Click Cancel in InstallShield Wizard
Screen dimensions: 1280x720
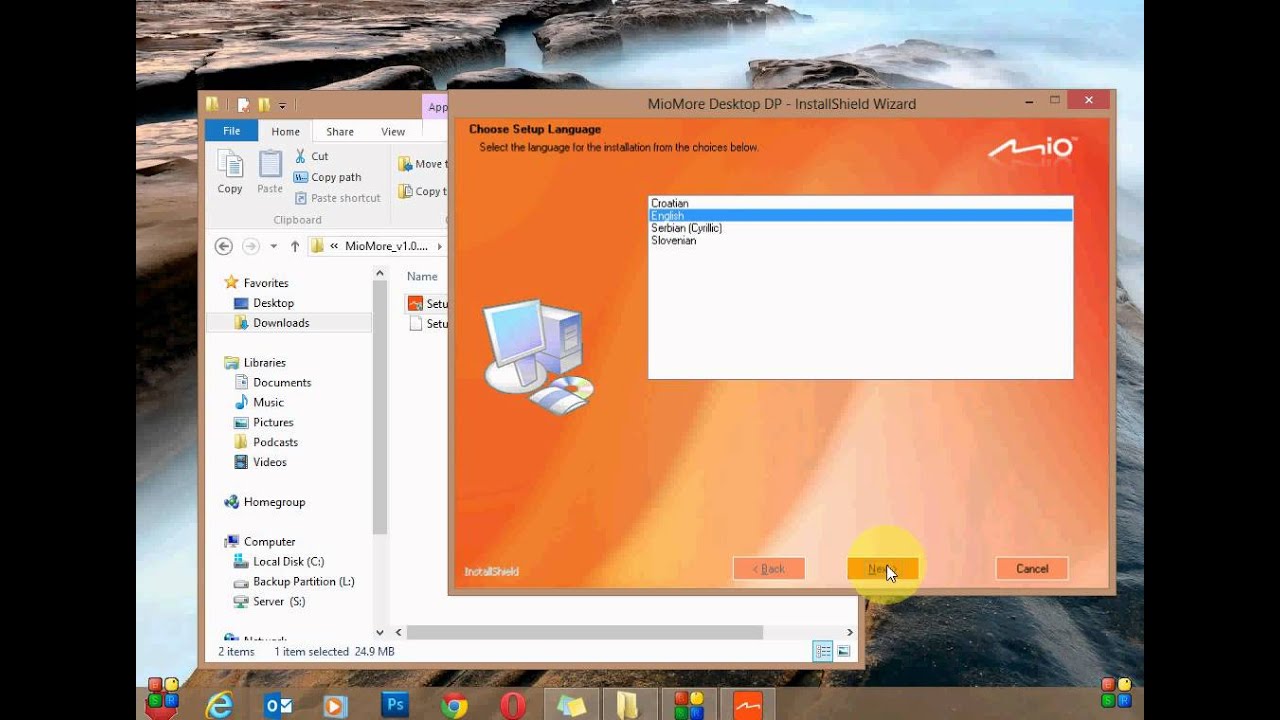pyautogui.click(x=1032, y=569)
